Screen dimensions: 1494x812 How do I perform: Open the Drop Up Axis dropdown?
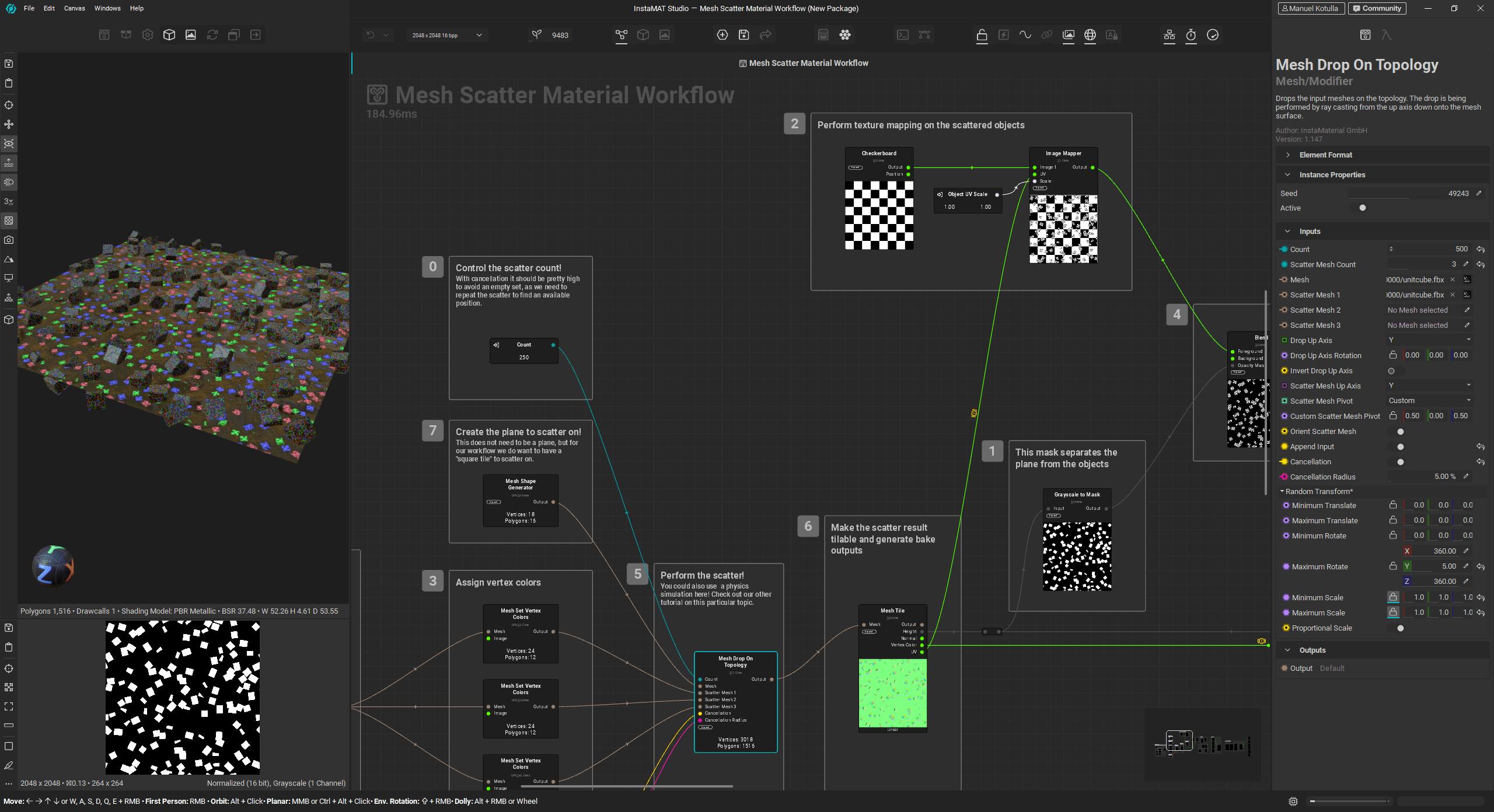coord(1429,340)
